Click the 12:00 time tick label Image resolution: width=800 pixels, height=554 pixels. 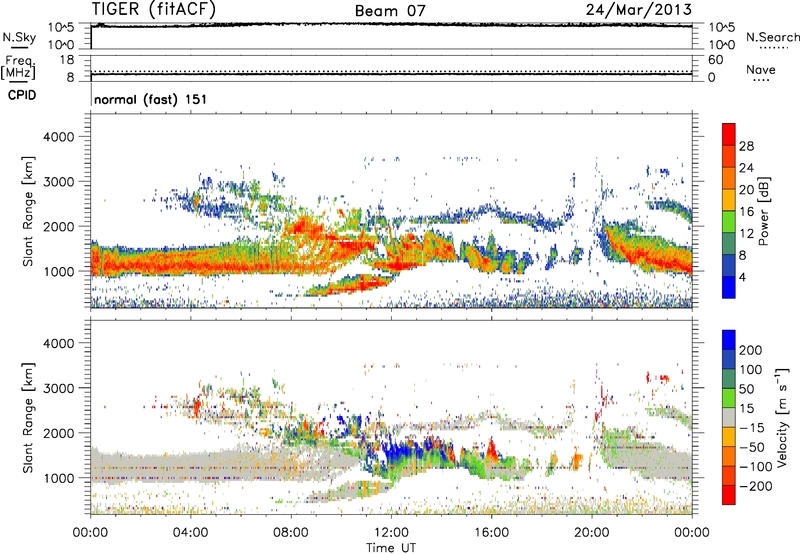(391, 533)
